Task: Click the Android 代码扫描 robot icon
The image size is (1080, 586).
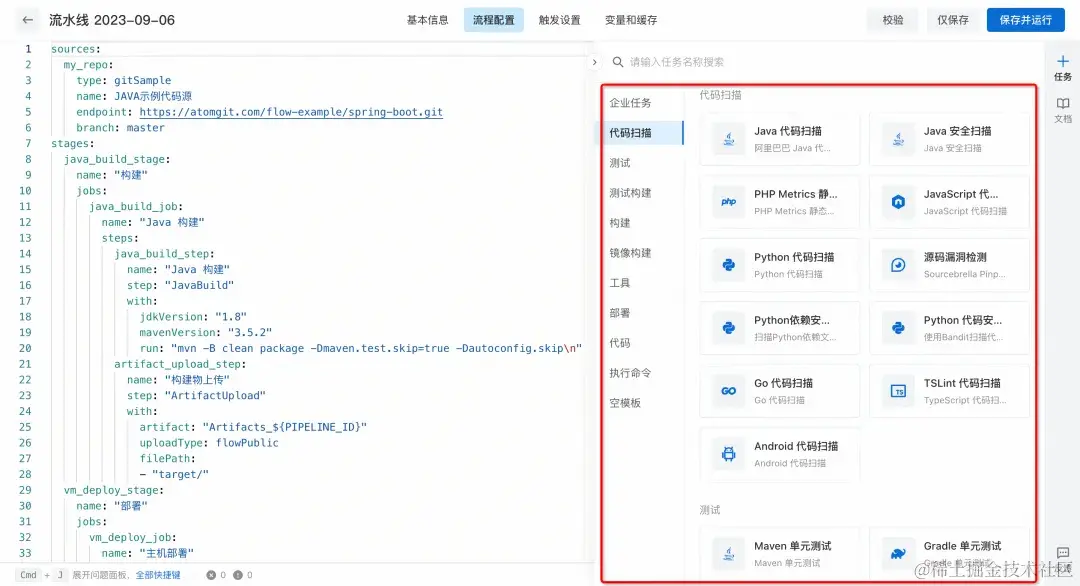Action: pyautogui.click(x=727, y=453)
